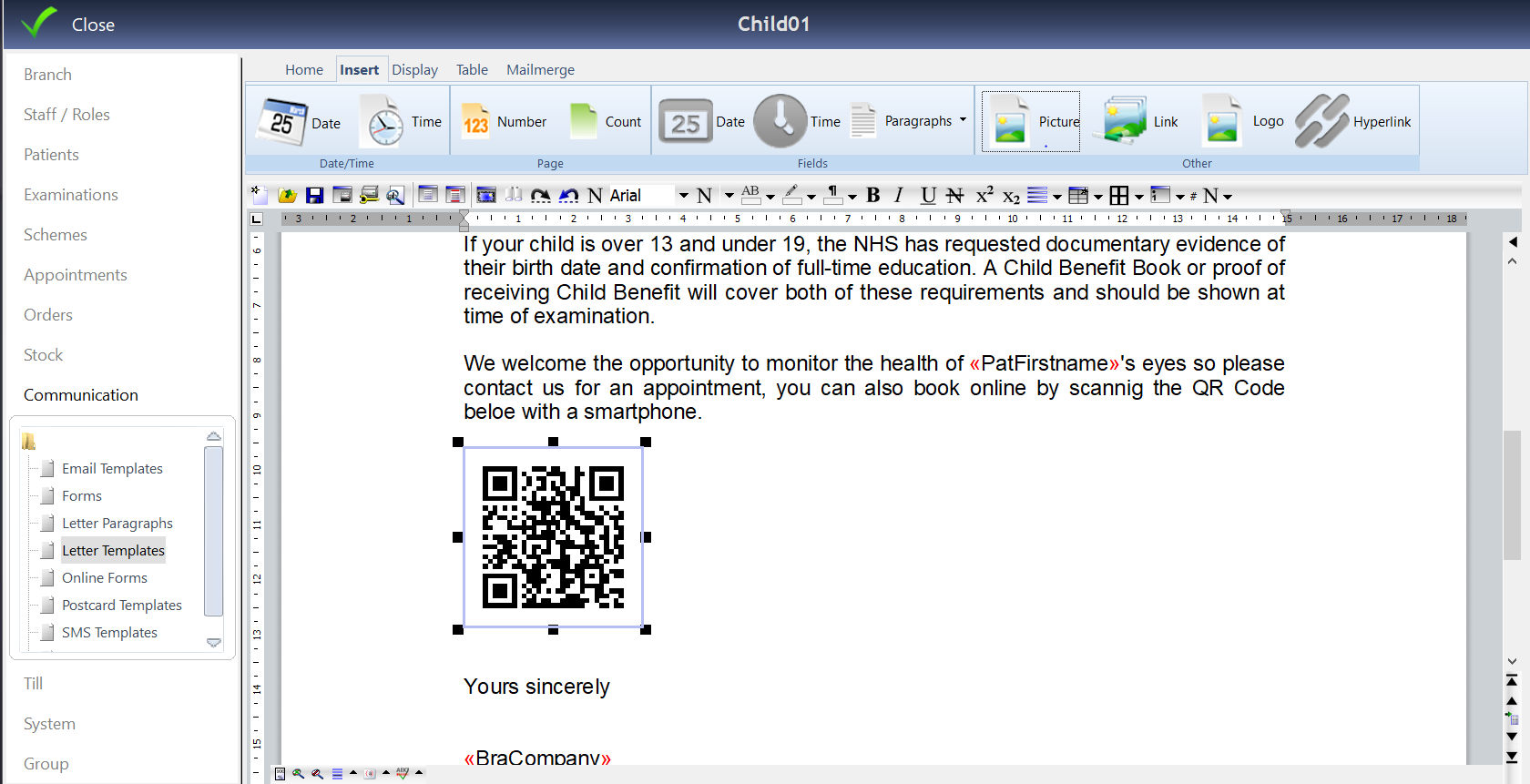Screen dimensions: 1530x784
Task: Insert page Number field
Action: tap(503, 122)
